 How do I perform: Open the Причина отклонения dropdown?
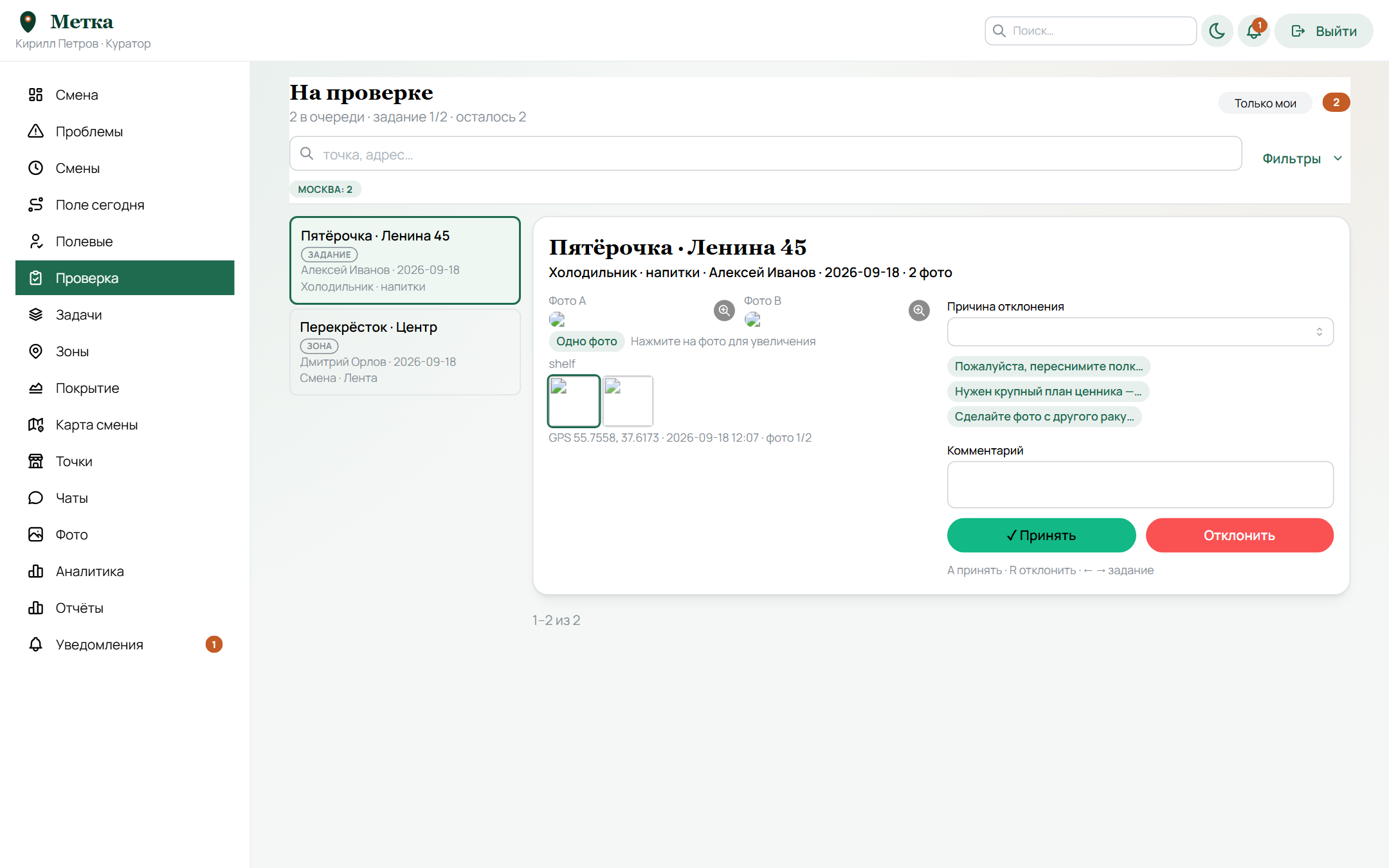click(1140, 332)
